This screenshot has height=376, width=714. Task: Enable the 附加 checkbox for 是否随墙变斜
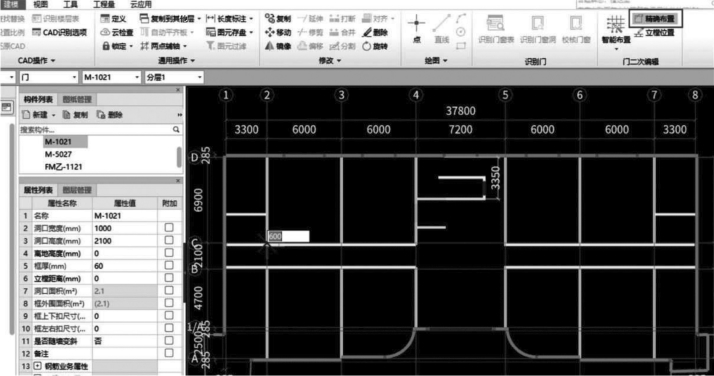tap(169, 340)
